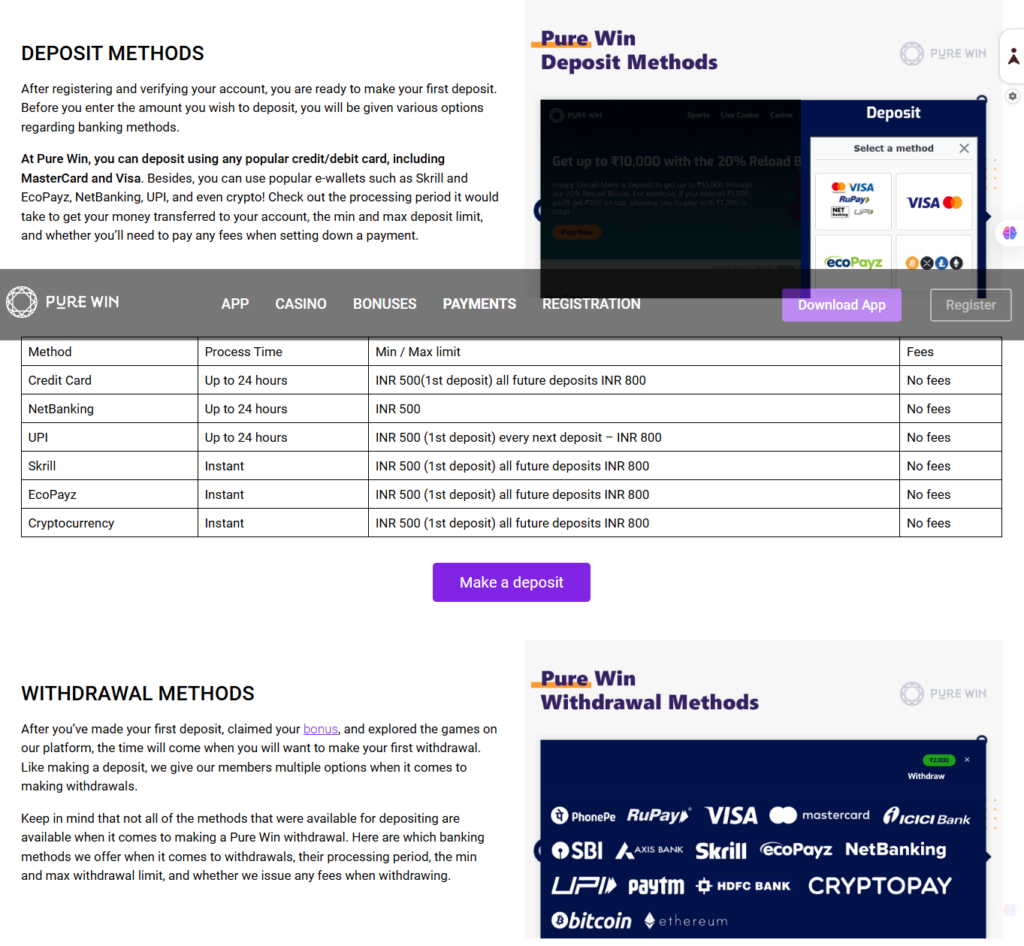This screenshot has width=1024, height=946.
Task: Click the Download App button
Action: 841,304
